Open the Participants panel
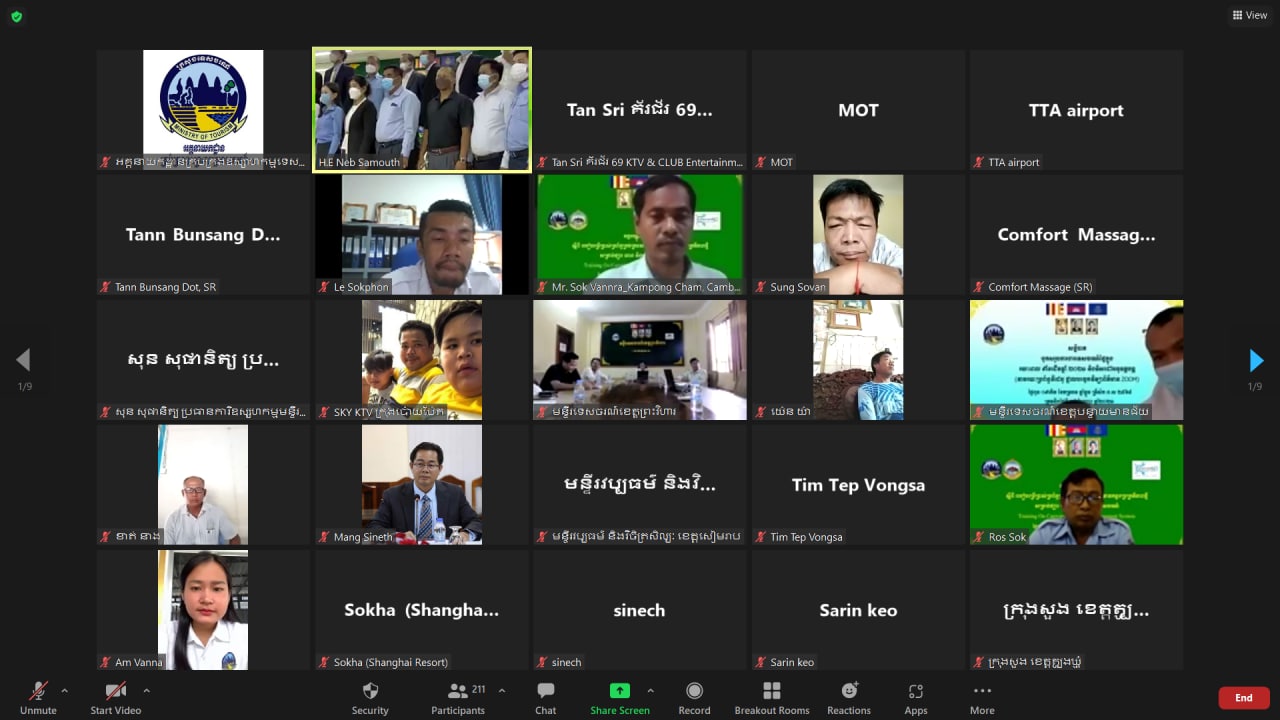 (458, 691)
